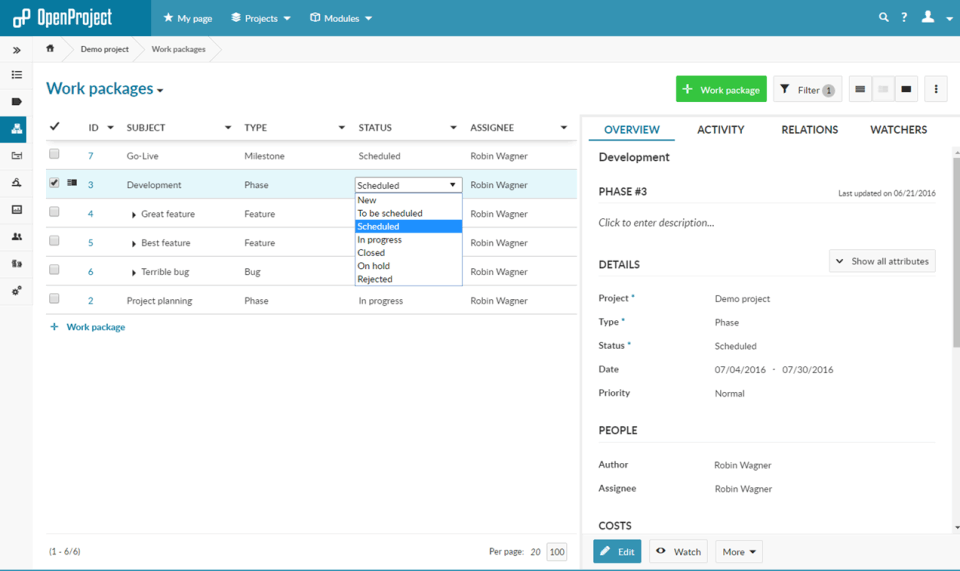Switch to the list view layout icon
The width and height of the screenshot is (960, 571).
tap(860, 89)
